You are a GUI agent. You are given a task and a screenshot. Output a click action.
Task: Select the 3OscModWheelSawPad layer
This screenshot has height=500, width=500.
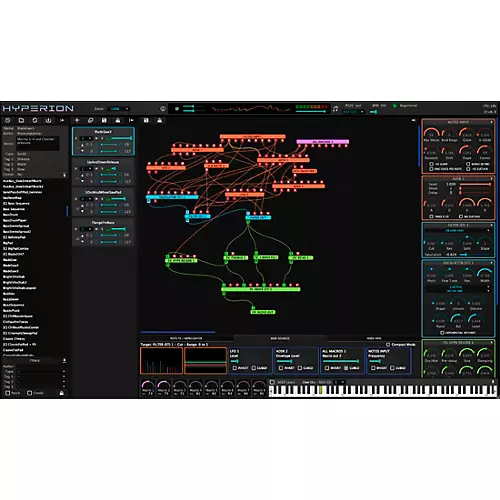point(103,202)
